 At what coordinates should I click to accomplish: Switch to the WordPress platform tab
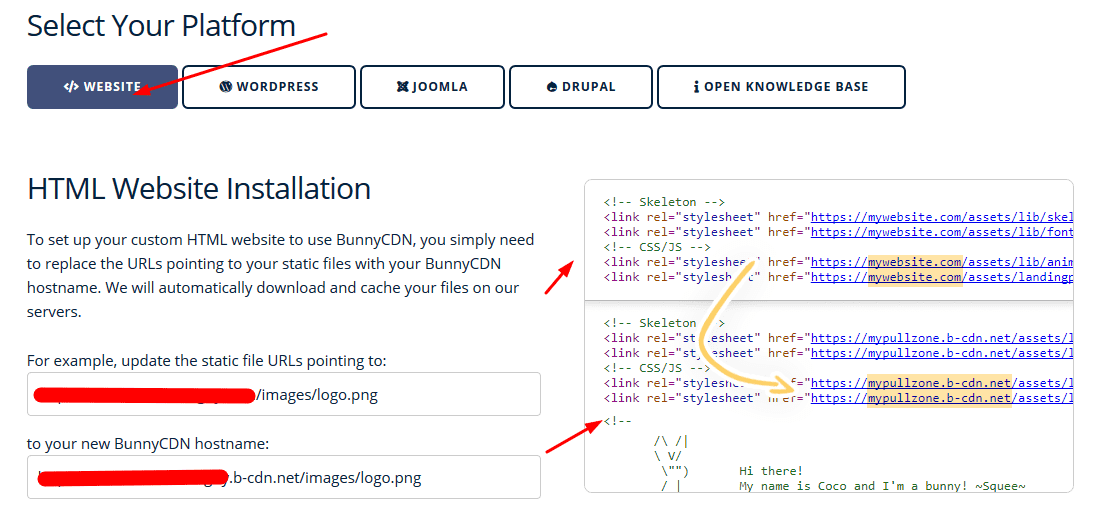coord(268,87)
